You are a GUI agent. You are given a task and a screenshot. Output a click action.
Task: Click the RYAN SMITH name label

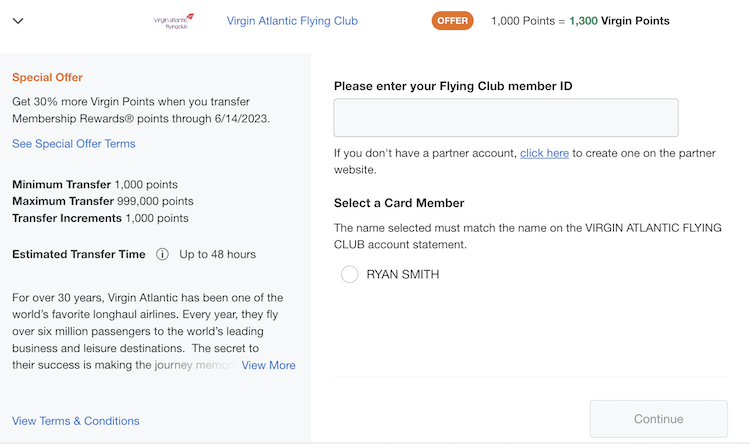[403, 274]
